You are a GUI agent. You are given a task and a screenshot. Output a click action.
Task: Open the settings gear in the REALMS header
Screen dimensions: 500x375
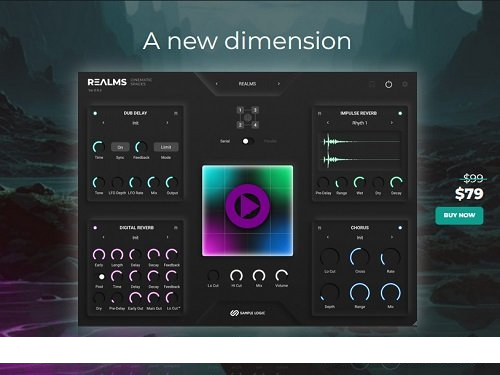pyautogui.click(x=405, y=84)
